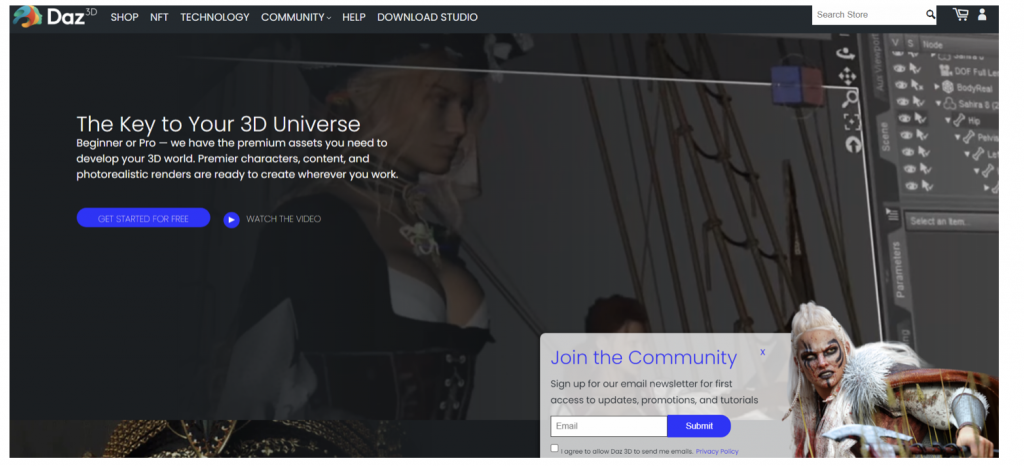1024x466 pixels.
Task: Open the Select an item combo box
Action: (952, 221)
